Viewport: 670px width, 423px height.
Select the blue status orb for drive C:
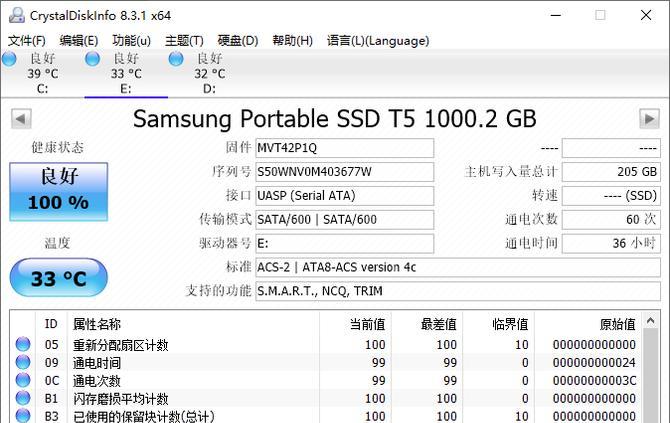[9, 59]
